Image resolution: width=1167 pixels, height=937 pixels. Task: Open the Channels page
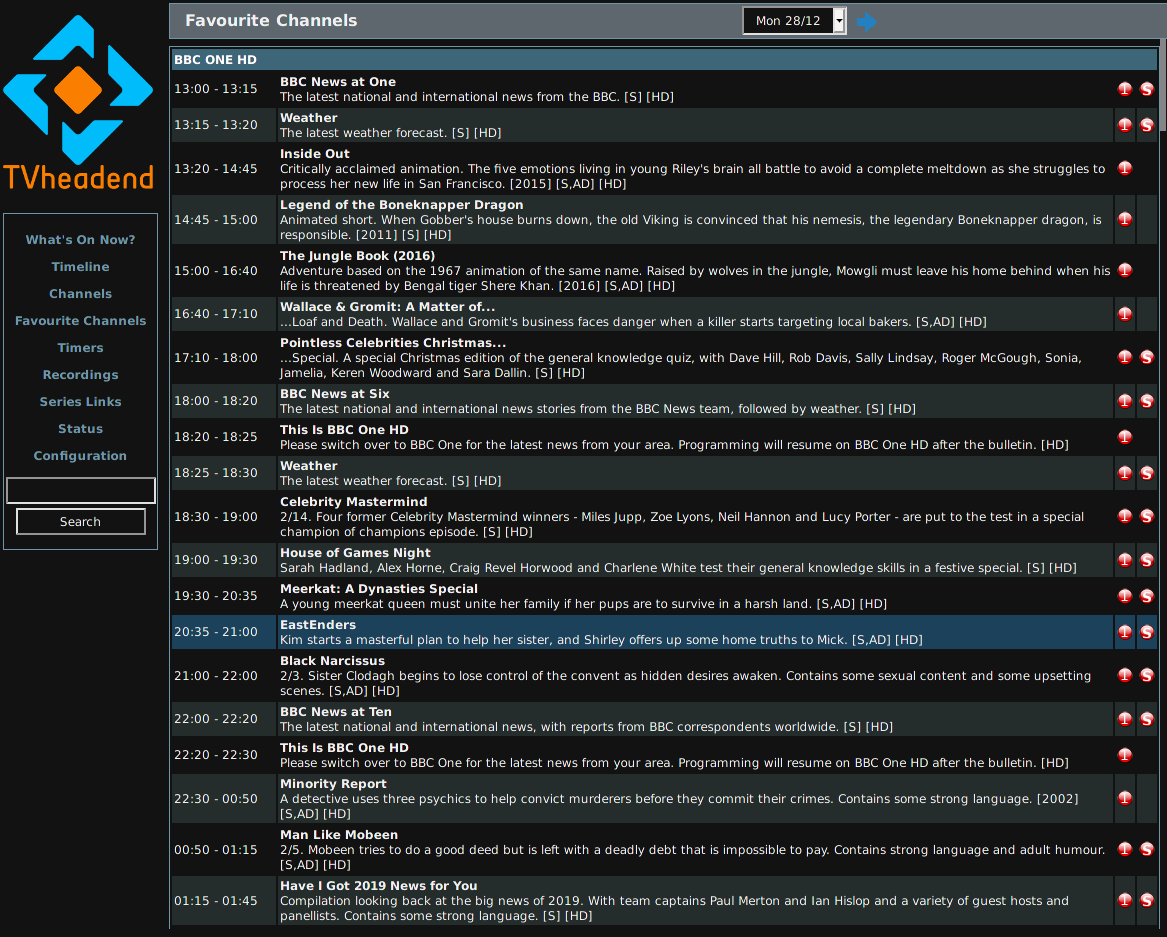click(80, 294)
